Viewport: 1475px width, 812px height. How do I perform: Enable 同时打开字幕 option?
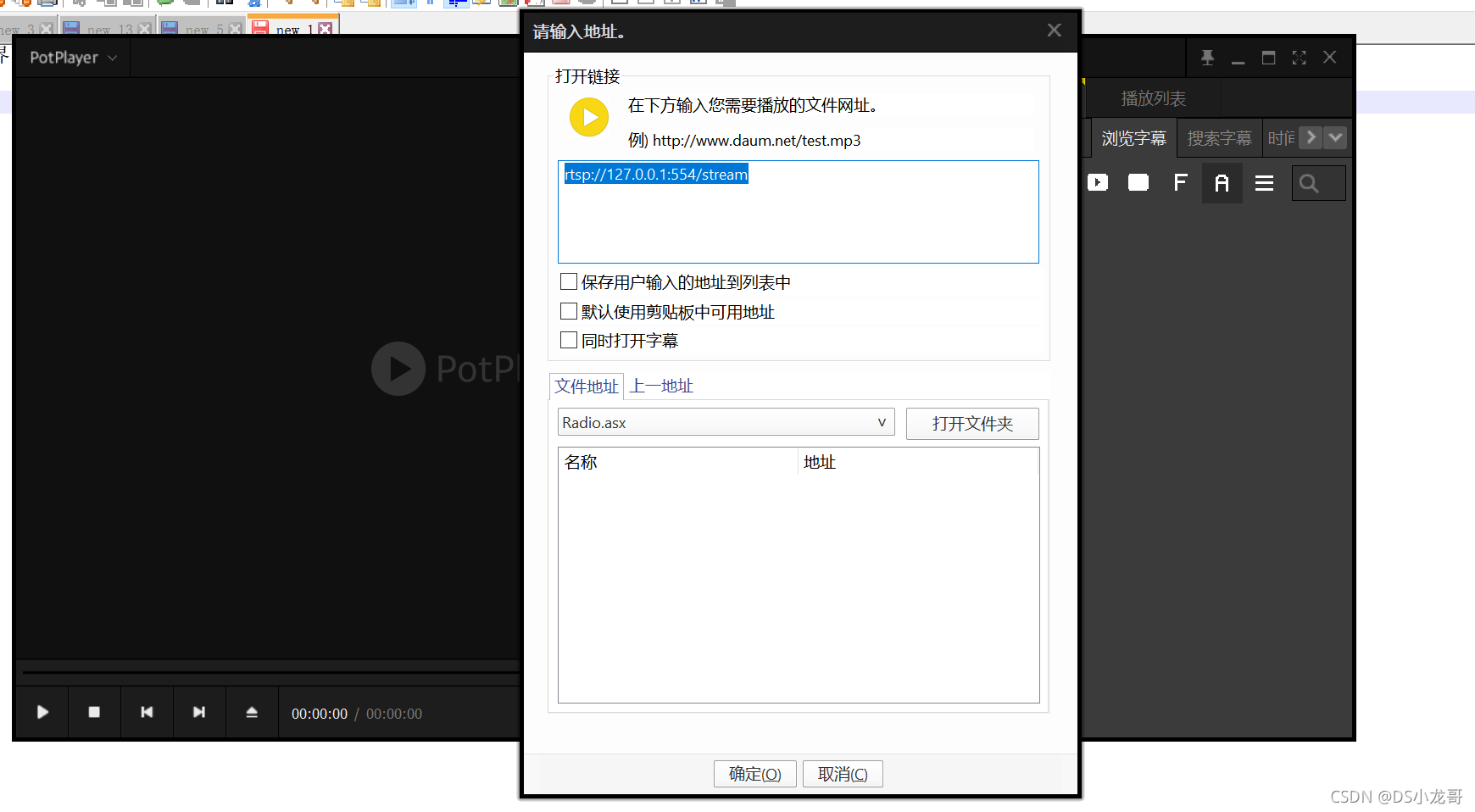tap(569, 340)
